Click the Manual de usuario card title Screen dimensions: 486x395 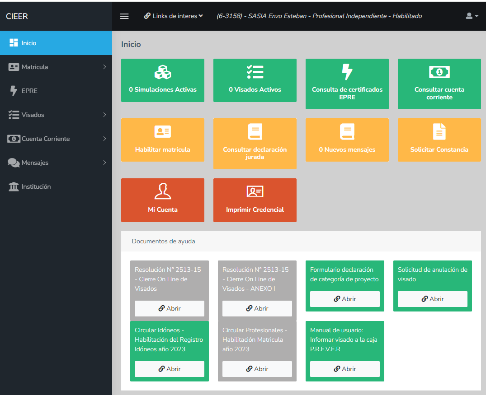[343, 339]
